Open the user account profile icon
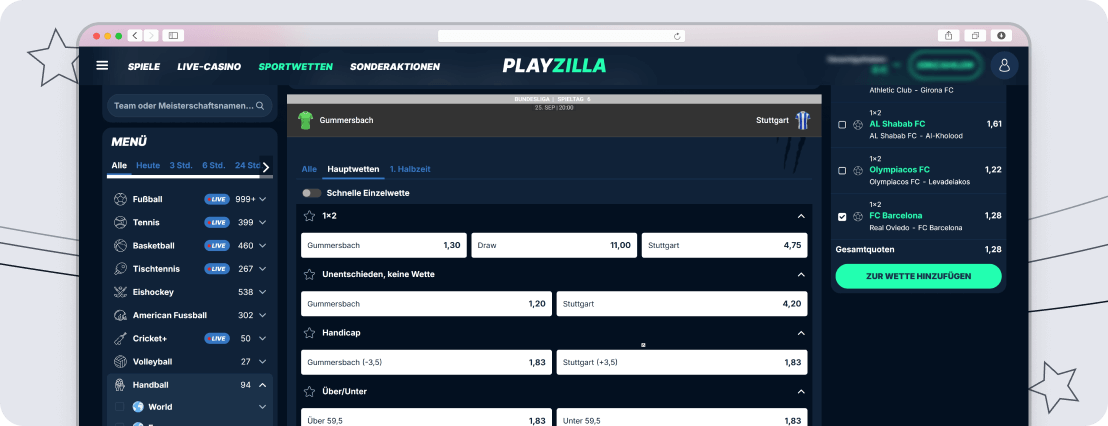The image size is (1108, 426). coord(1004,66)
